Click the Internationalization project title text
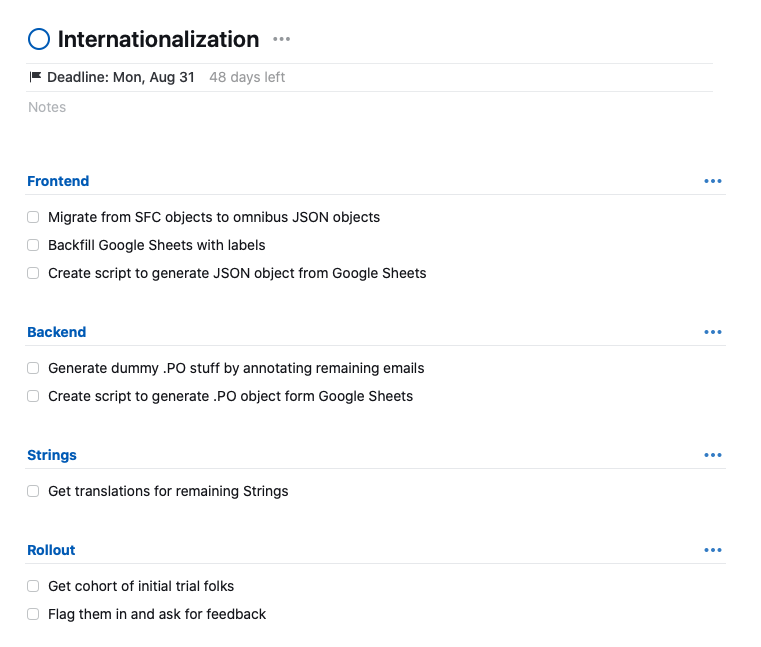Viewport: 761px width, 647px height. click(158, 40)
